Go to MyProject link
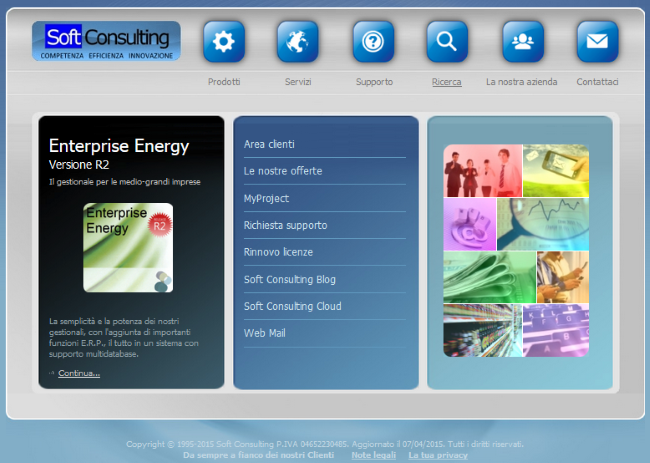 (x=267, y=199)
